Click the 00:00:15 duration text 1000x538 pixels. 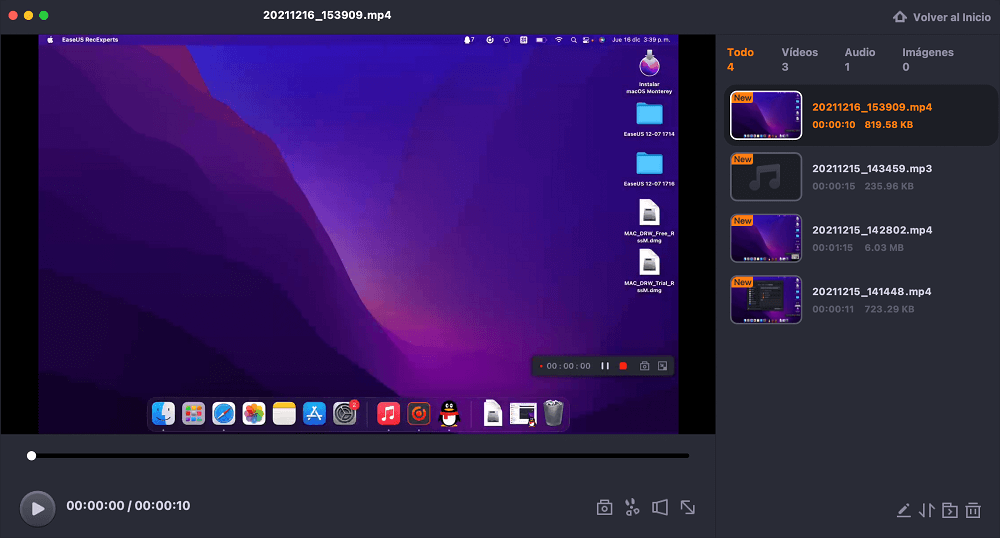[834, 186]
